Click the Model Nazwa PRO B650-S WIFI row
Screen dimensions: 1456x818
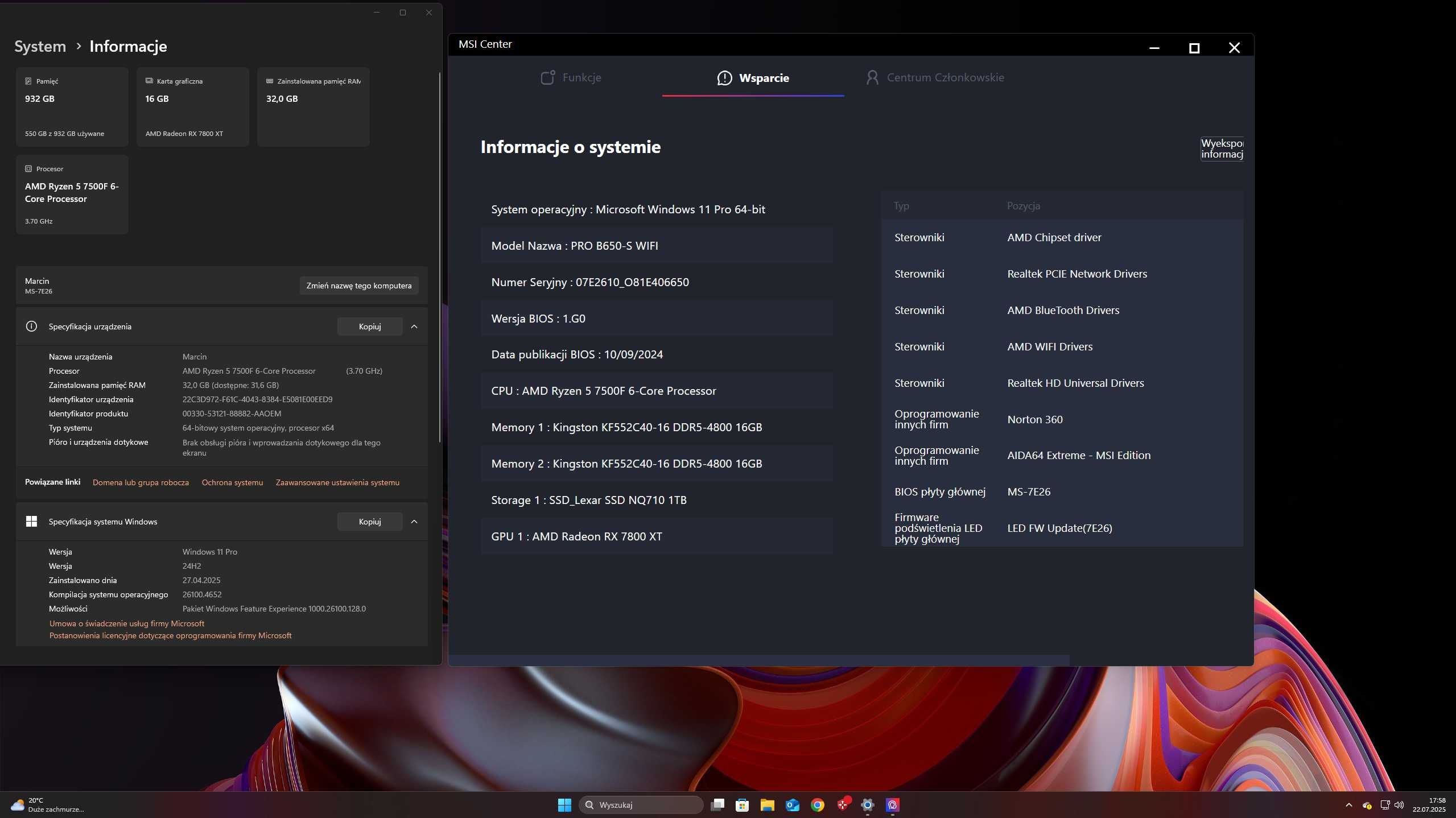(657, 246)
